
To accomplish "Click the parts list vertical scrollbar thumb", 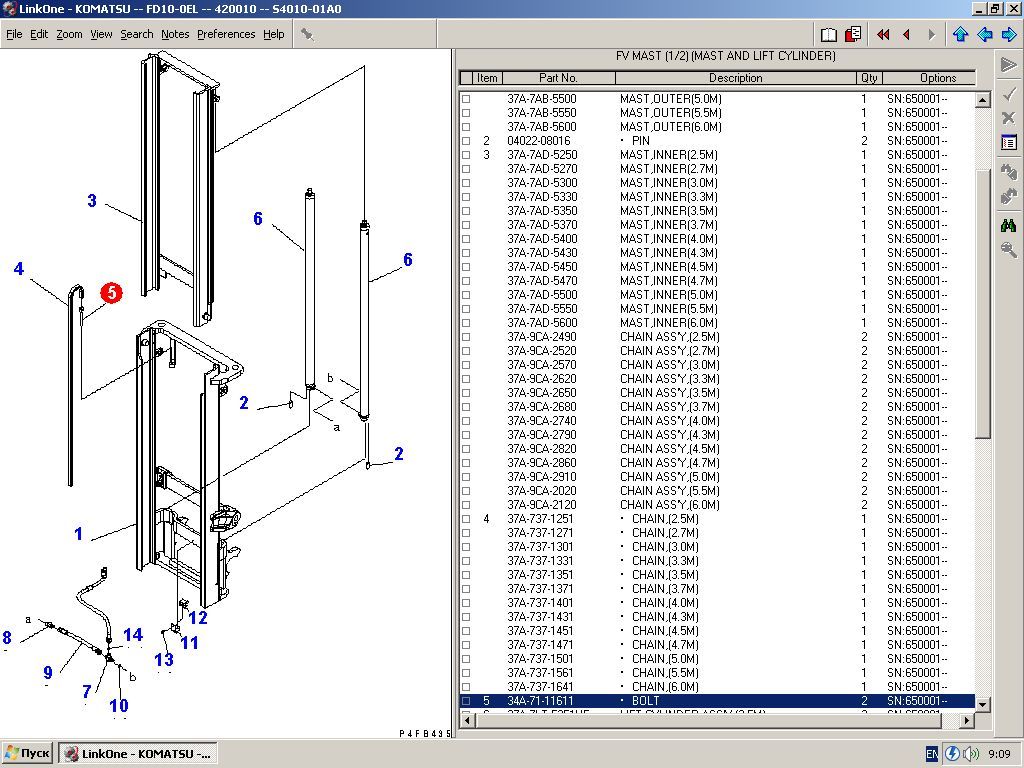I will pos(982,304).
